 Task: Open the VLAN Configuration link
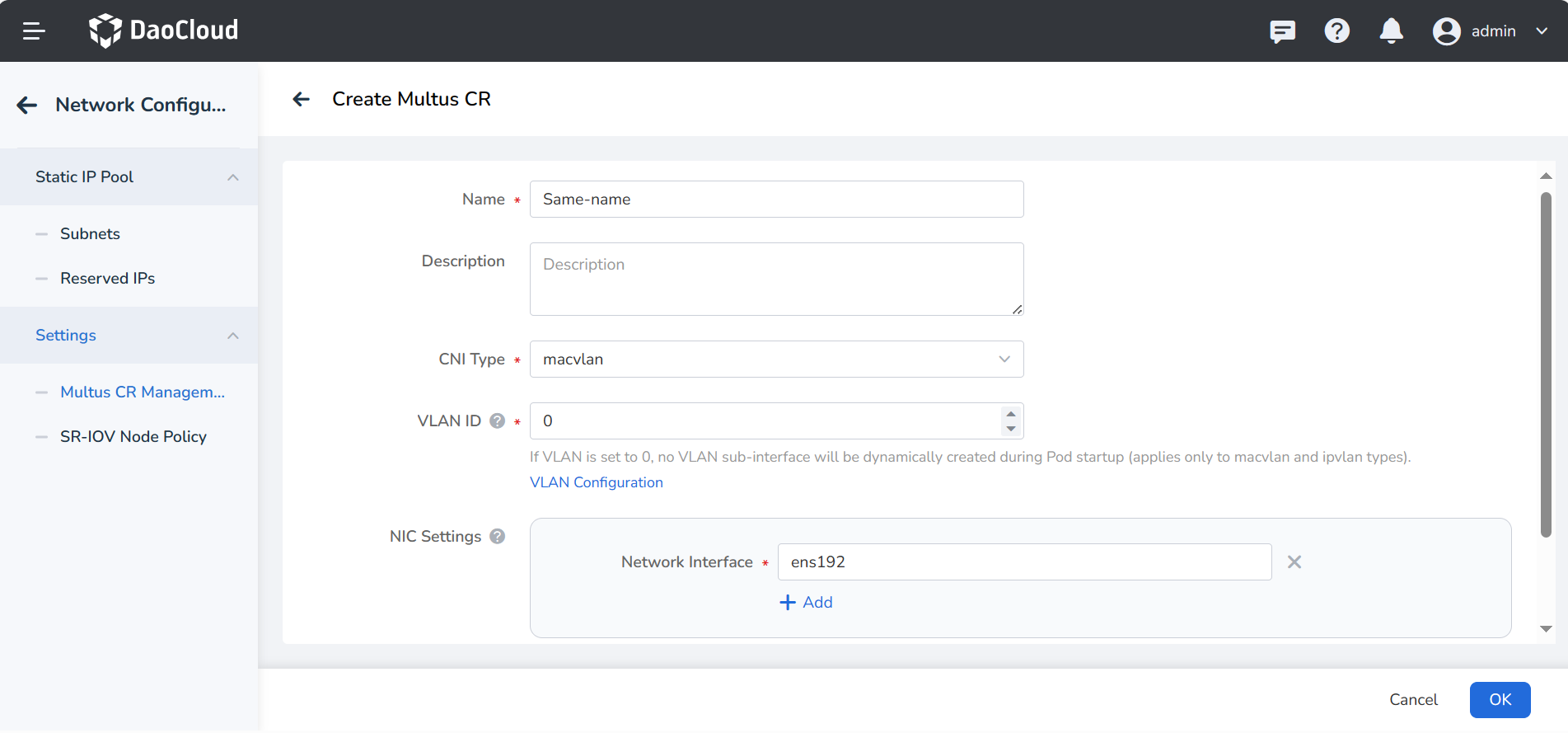click(596, 482)
